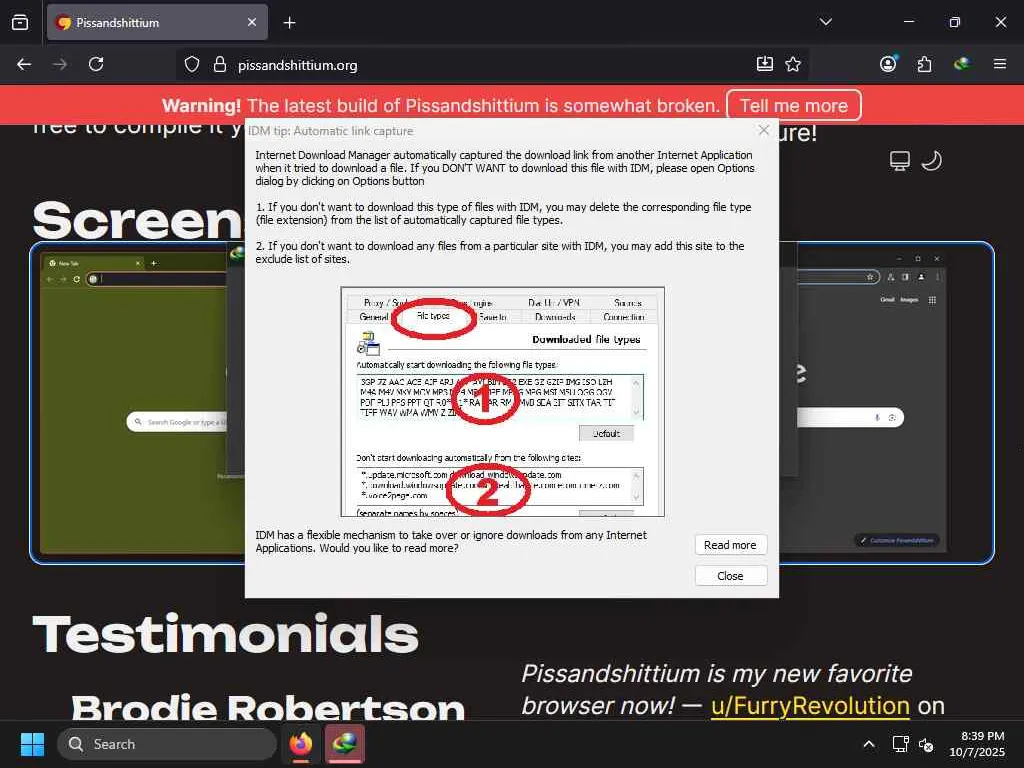Click the Testimonials heading
This screenshot has height=768, width=1024.
225,634
